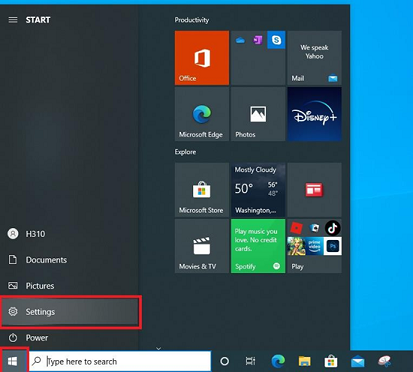Open the game thumbnail in the Play tile
413x372 pixels.
tap(296, 246)
